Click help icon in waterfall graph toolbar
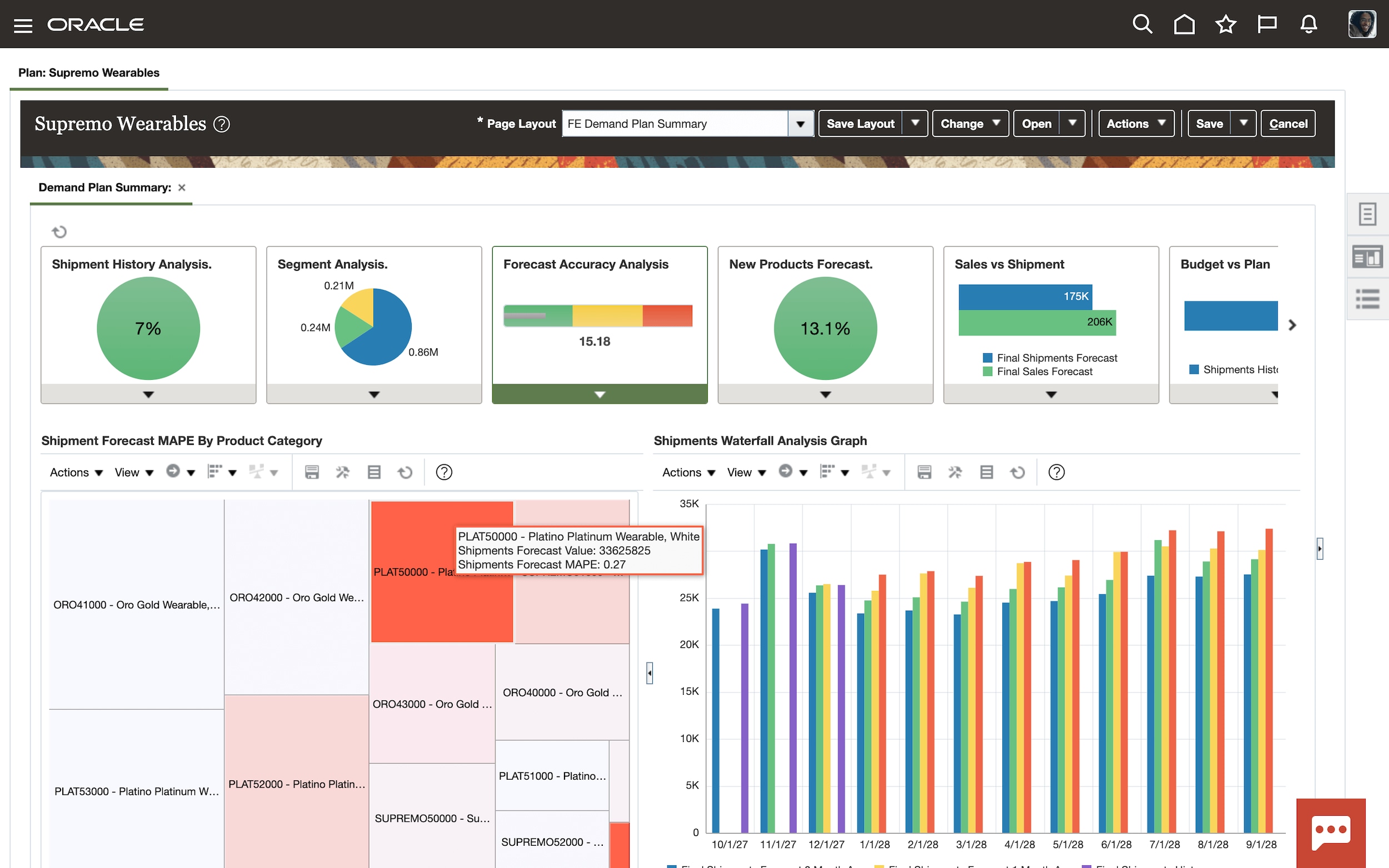 coord(1056,472)
